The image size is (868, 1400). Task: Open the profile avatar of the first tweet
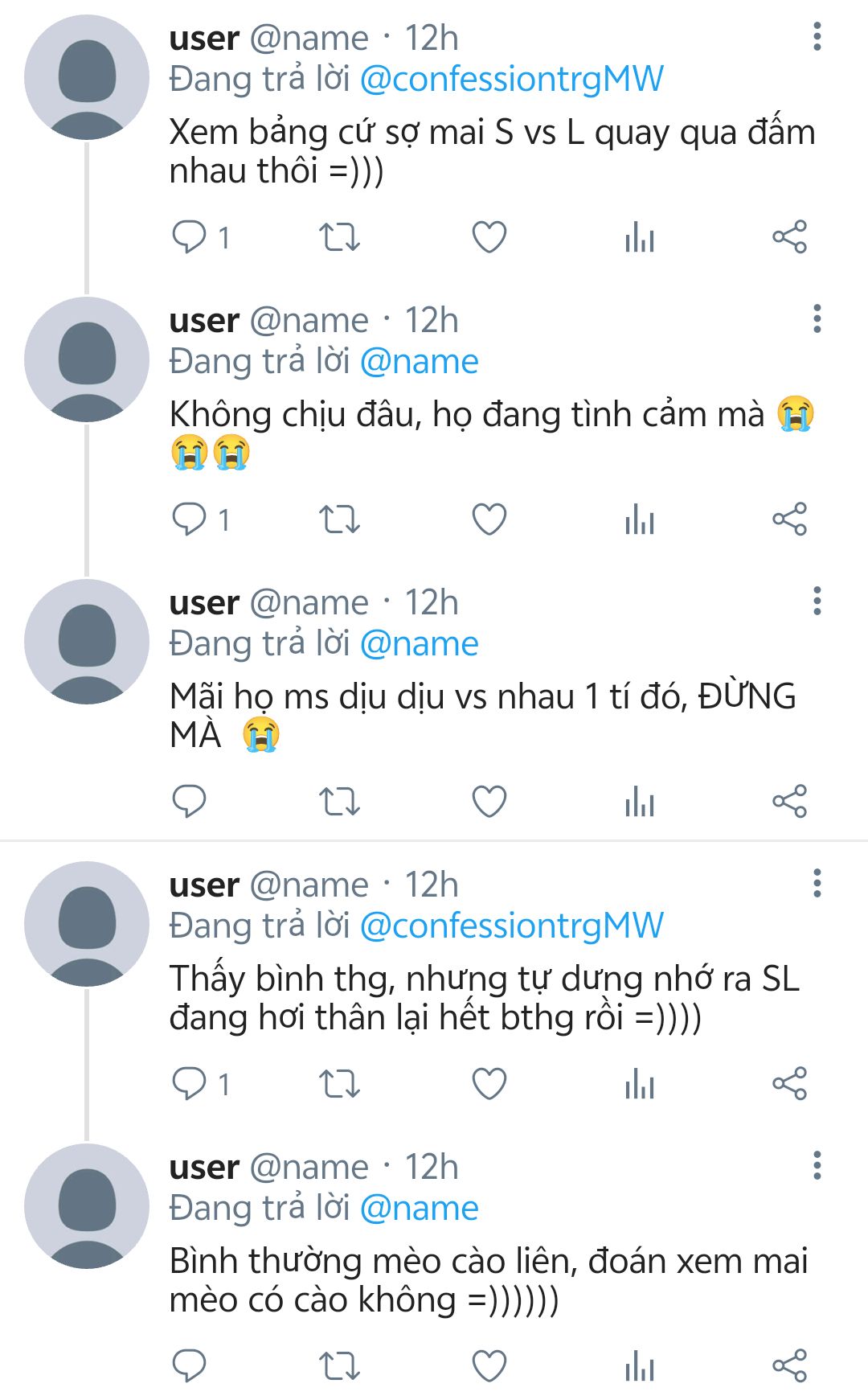87,77
